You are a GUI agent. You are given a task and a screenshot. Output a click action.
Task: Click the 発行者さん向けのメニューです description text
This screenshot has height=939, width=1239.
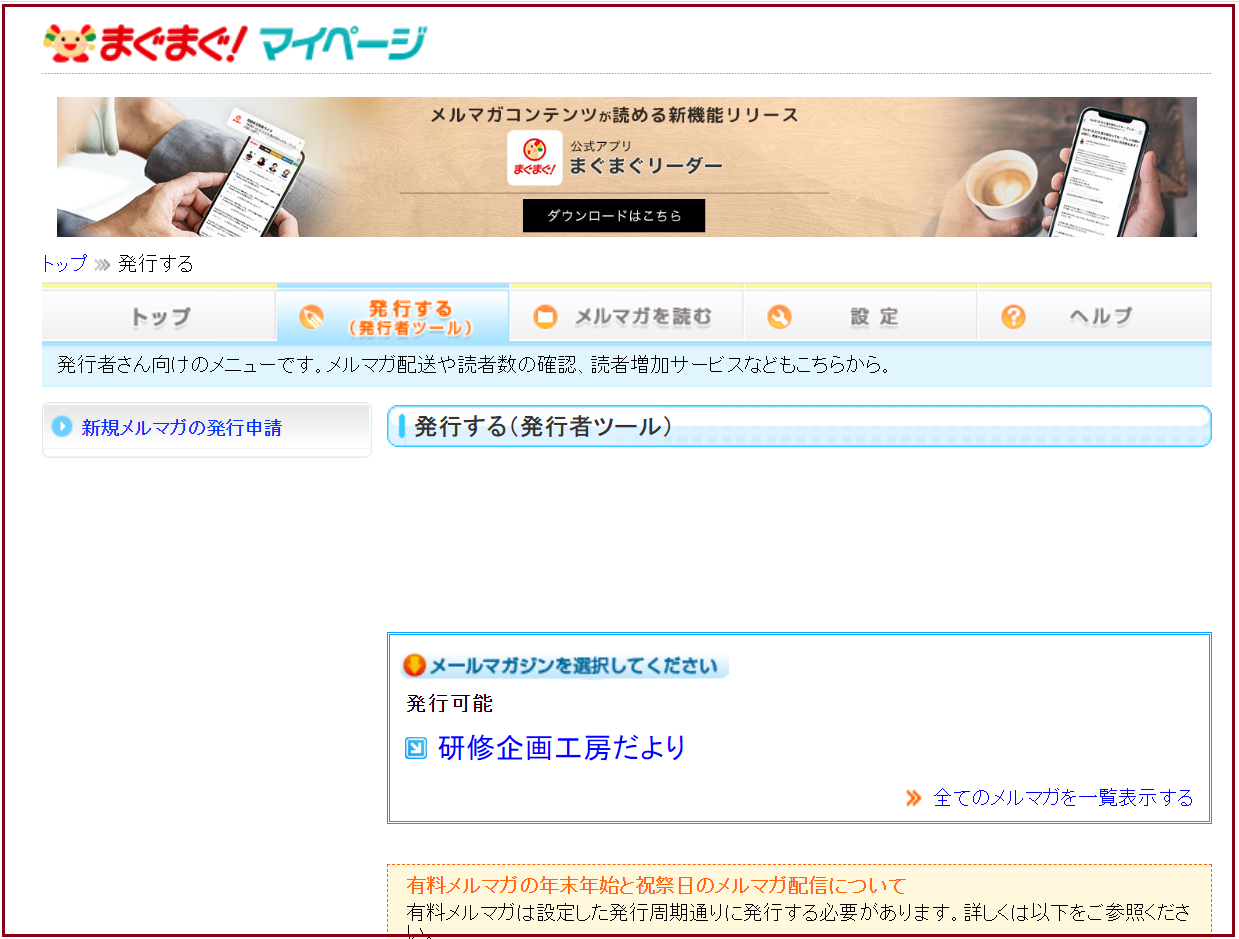pyautogui.click(x=473, y=365)
